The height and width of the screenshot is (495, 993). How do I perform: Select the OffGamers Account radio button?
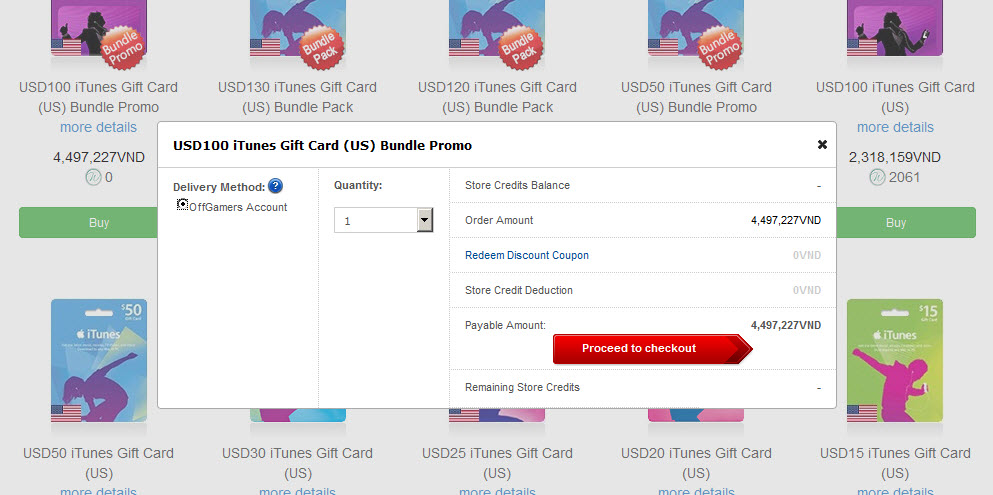(x=182, y=204)
